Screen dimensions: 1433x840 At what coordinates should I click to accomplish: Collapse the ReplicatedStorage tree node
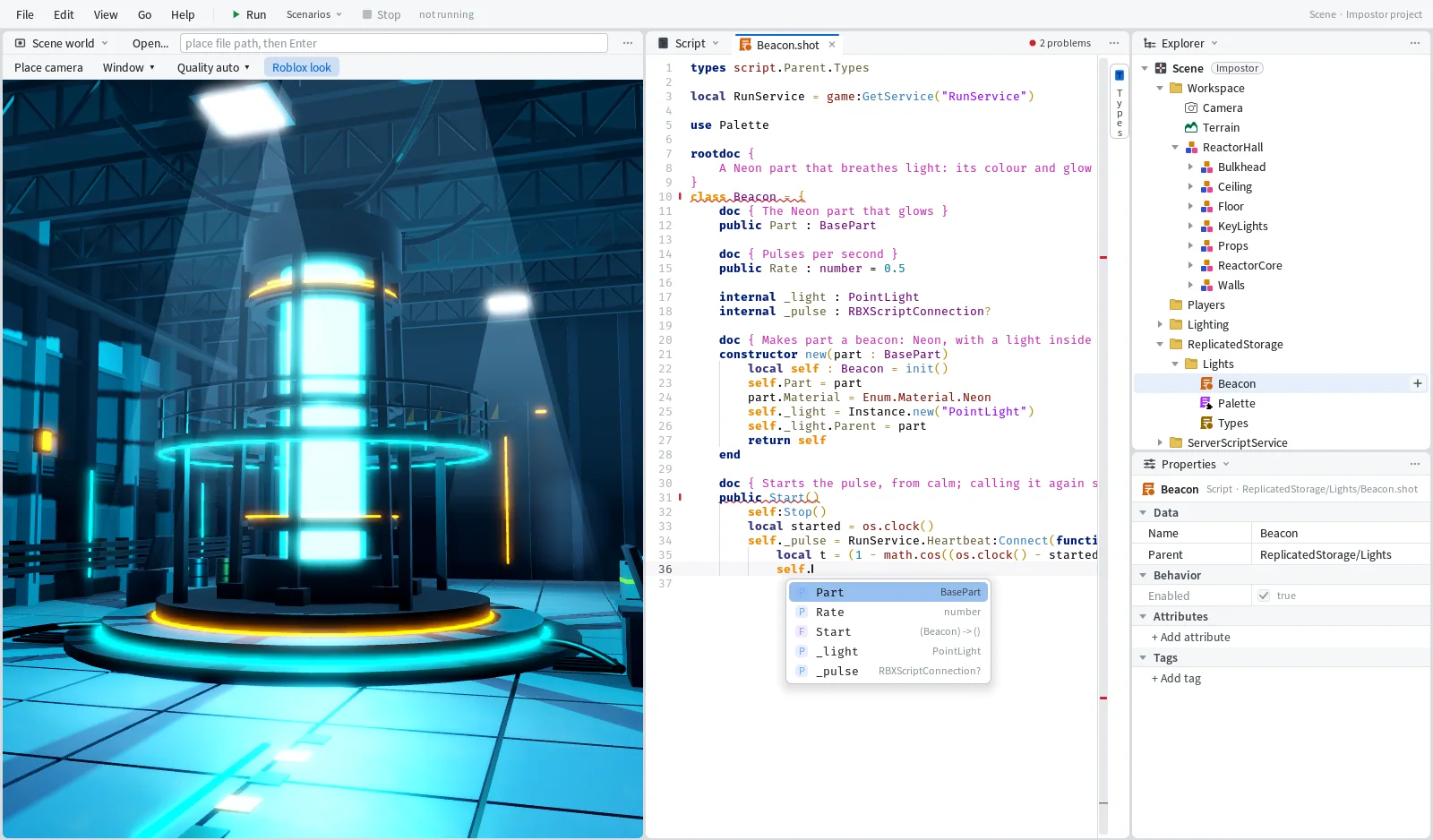(x=1160, y=344)
